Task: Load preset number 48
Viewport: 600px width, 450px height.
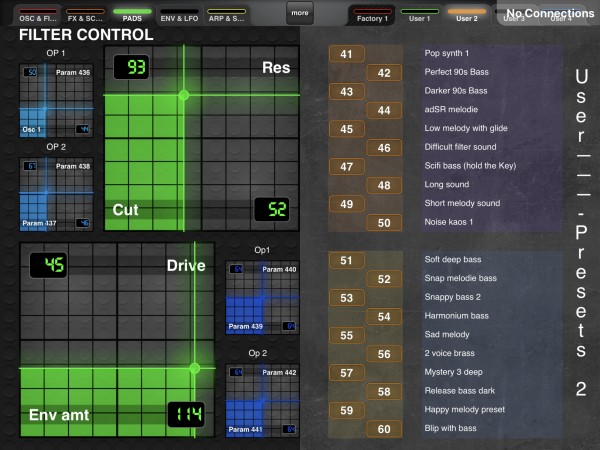Action: 384,185
